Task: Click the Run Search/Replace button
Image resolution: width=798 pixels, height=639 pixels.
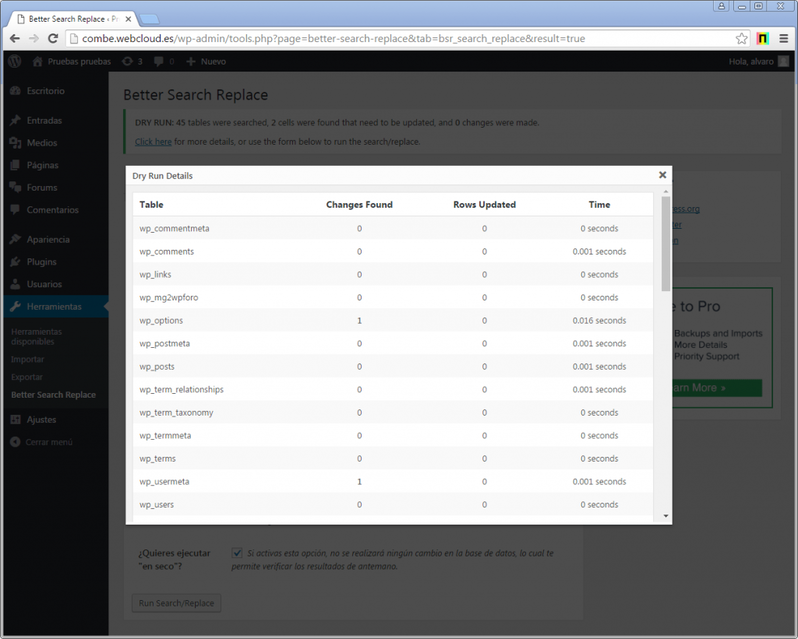Action: (x=177, y=603)
